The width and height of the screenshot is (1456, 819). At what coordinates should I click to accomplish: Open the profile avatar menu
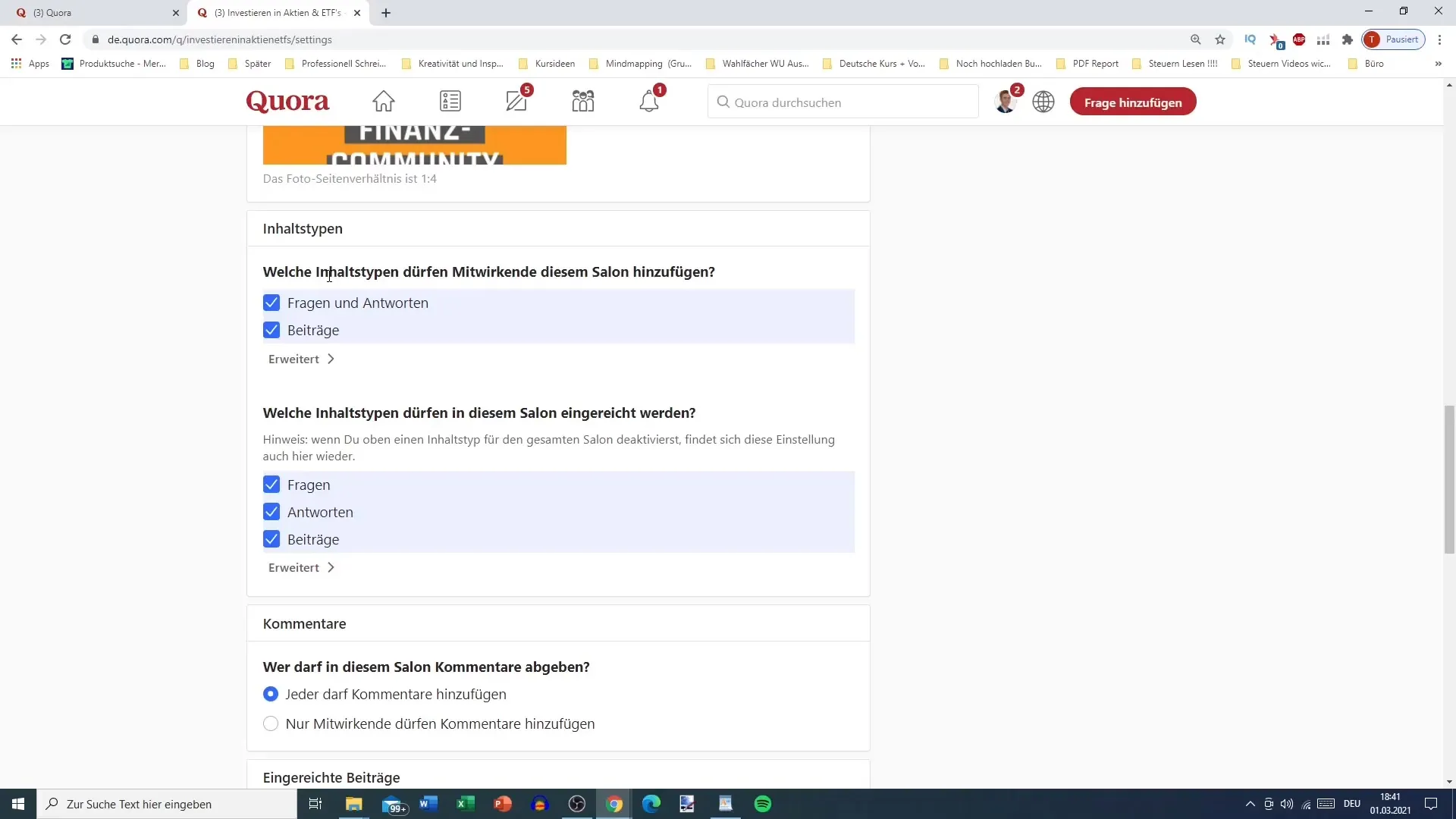pos(1006,101)
